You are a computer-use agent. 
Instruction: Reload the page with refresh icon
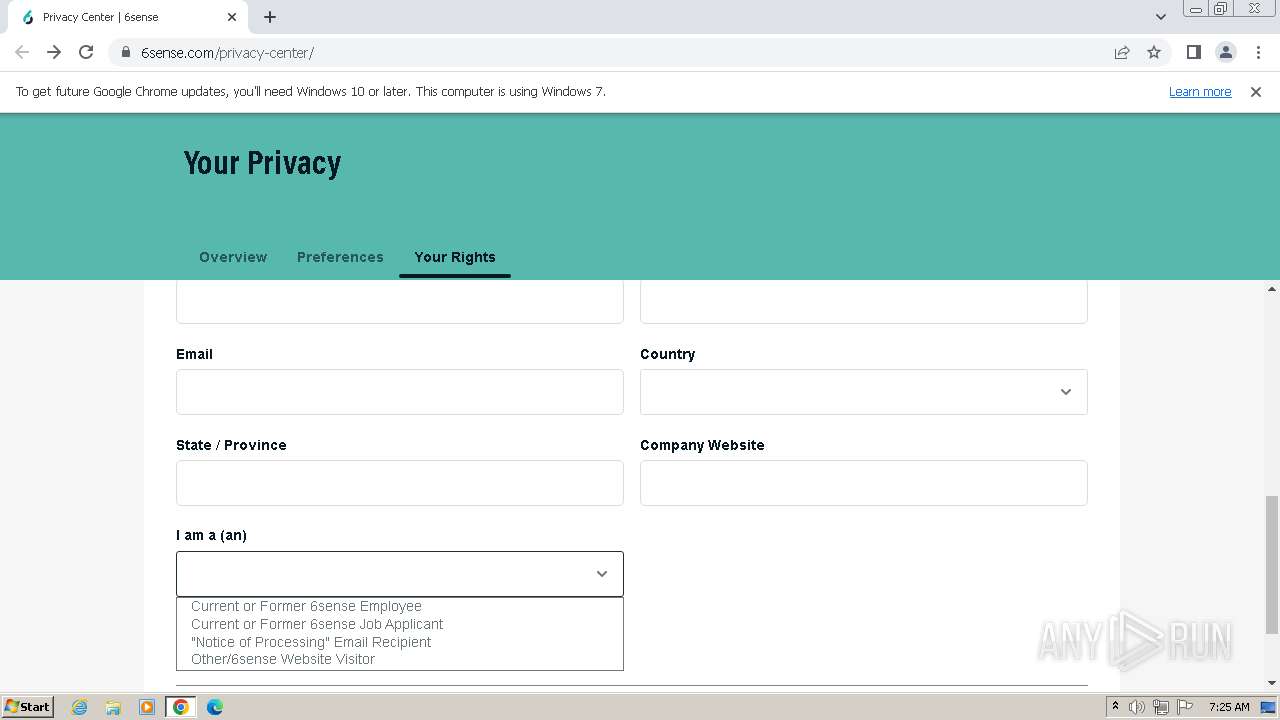click(x=86, y=52)
